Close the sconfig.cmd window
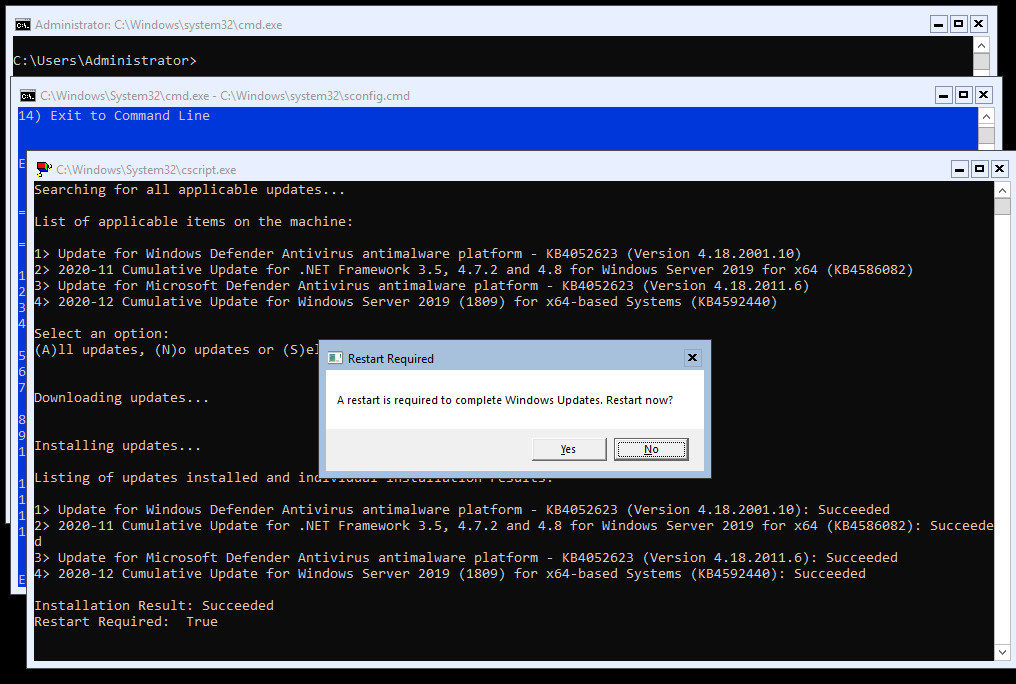The height and width of the screenshot is (684, 1016). coord(984,95)
